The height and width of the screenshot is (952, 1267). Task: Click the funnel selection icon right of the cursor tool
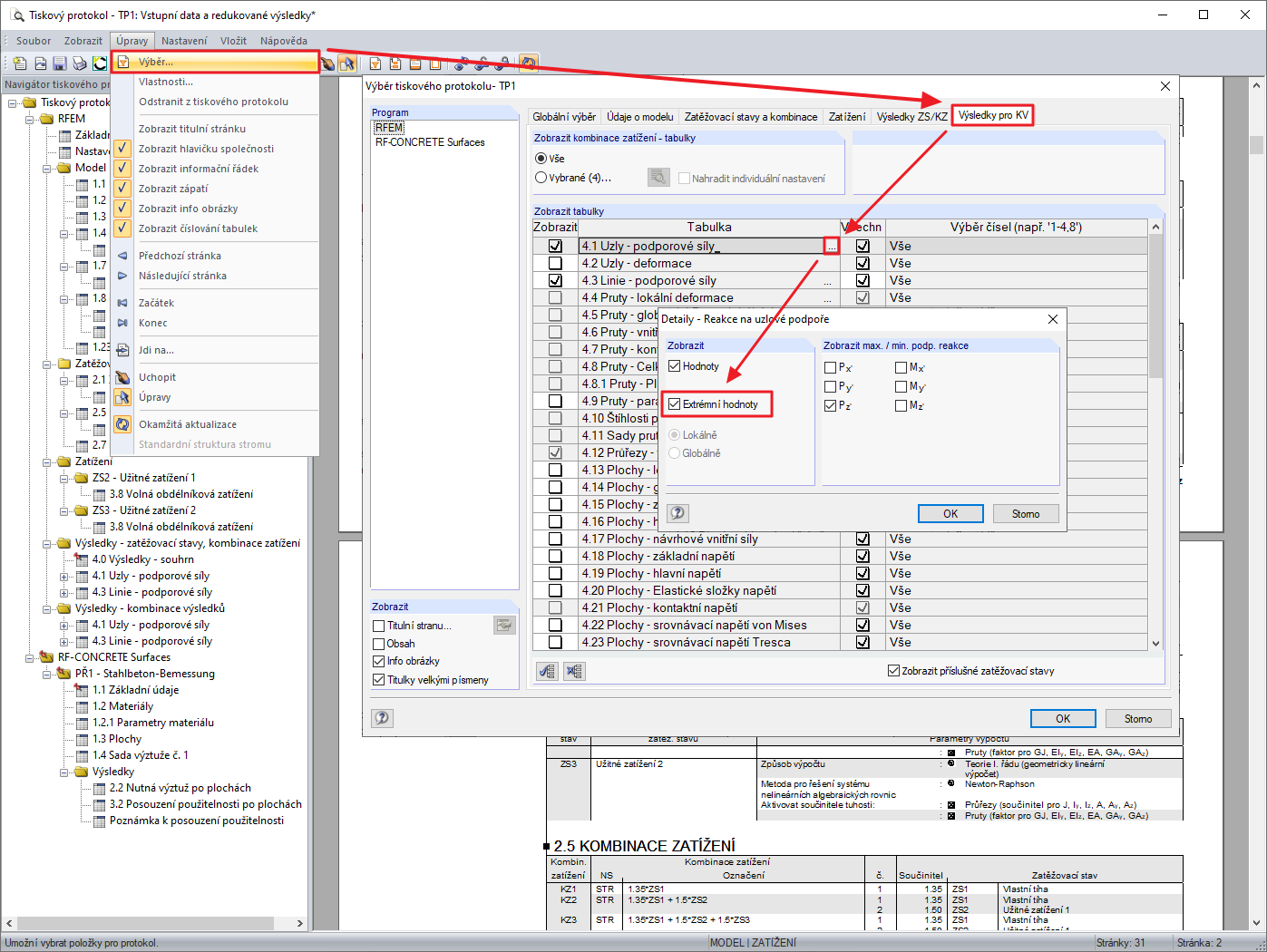[375, 63]
